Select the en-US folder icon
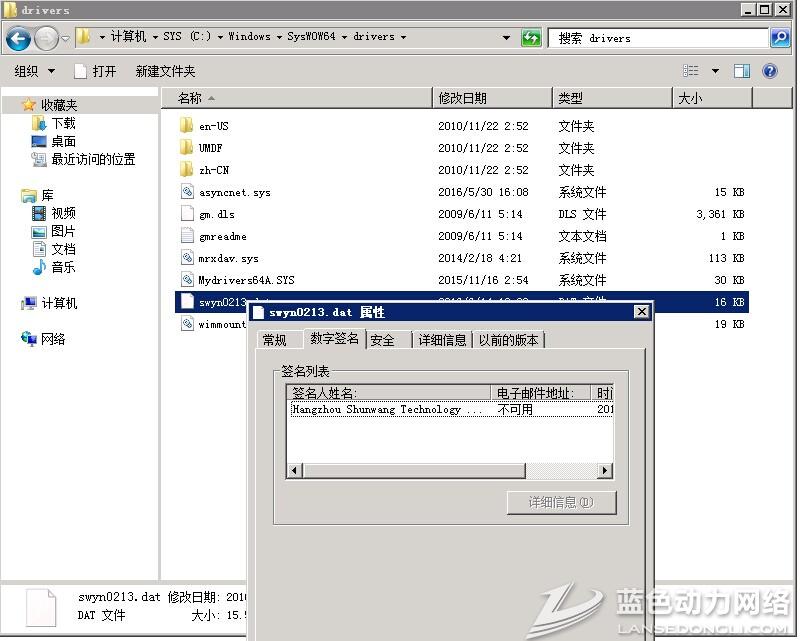Screen dimensions: 800x641 pyautogui.click(x=186, y=126)
